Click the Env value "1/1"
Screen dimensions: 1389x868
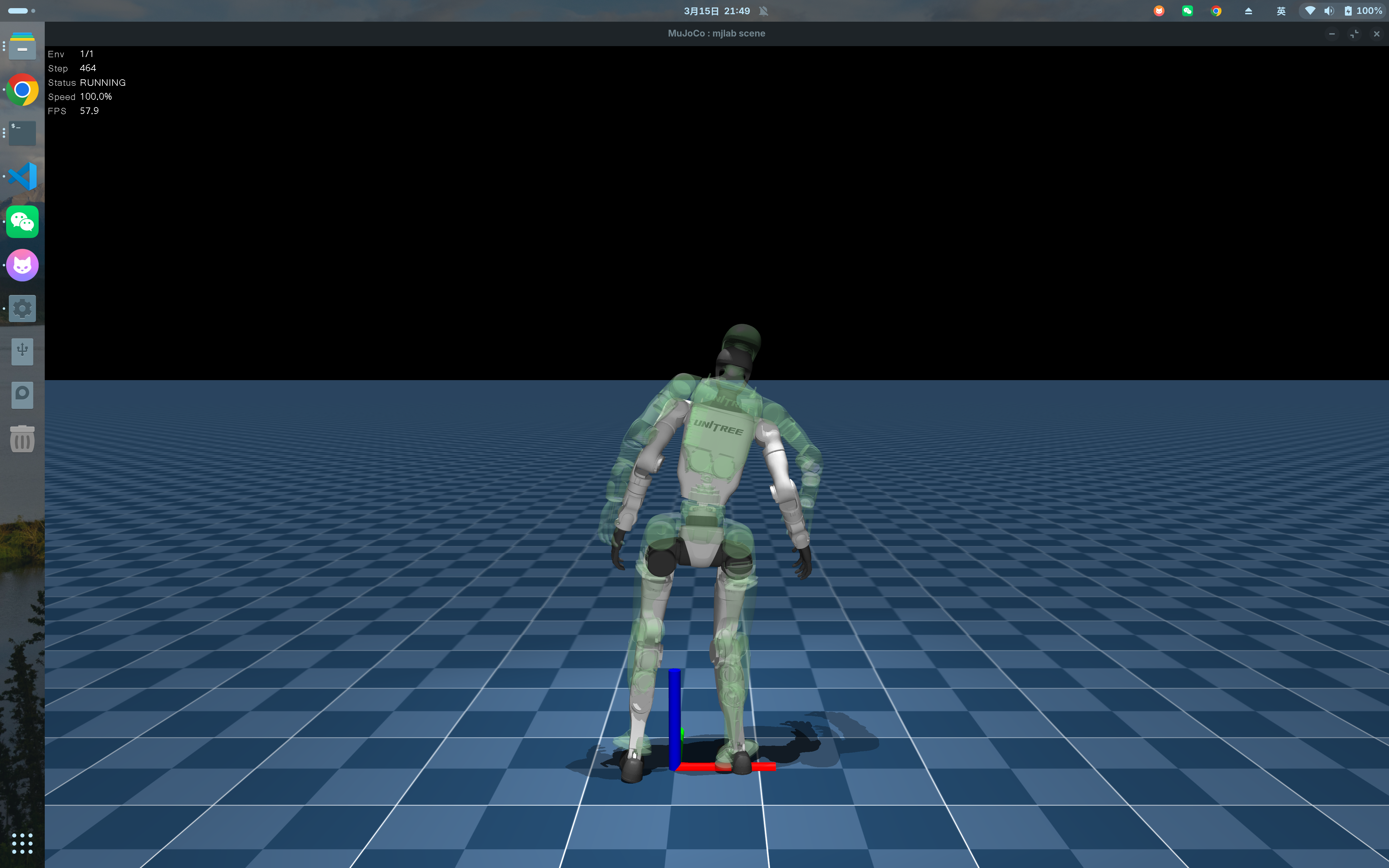pyautogui.click(x=87, y=54)
